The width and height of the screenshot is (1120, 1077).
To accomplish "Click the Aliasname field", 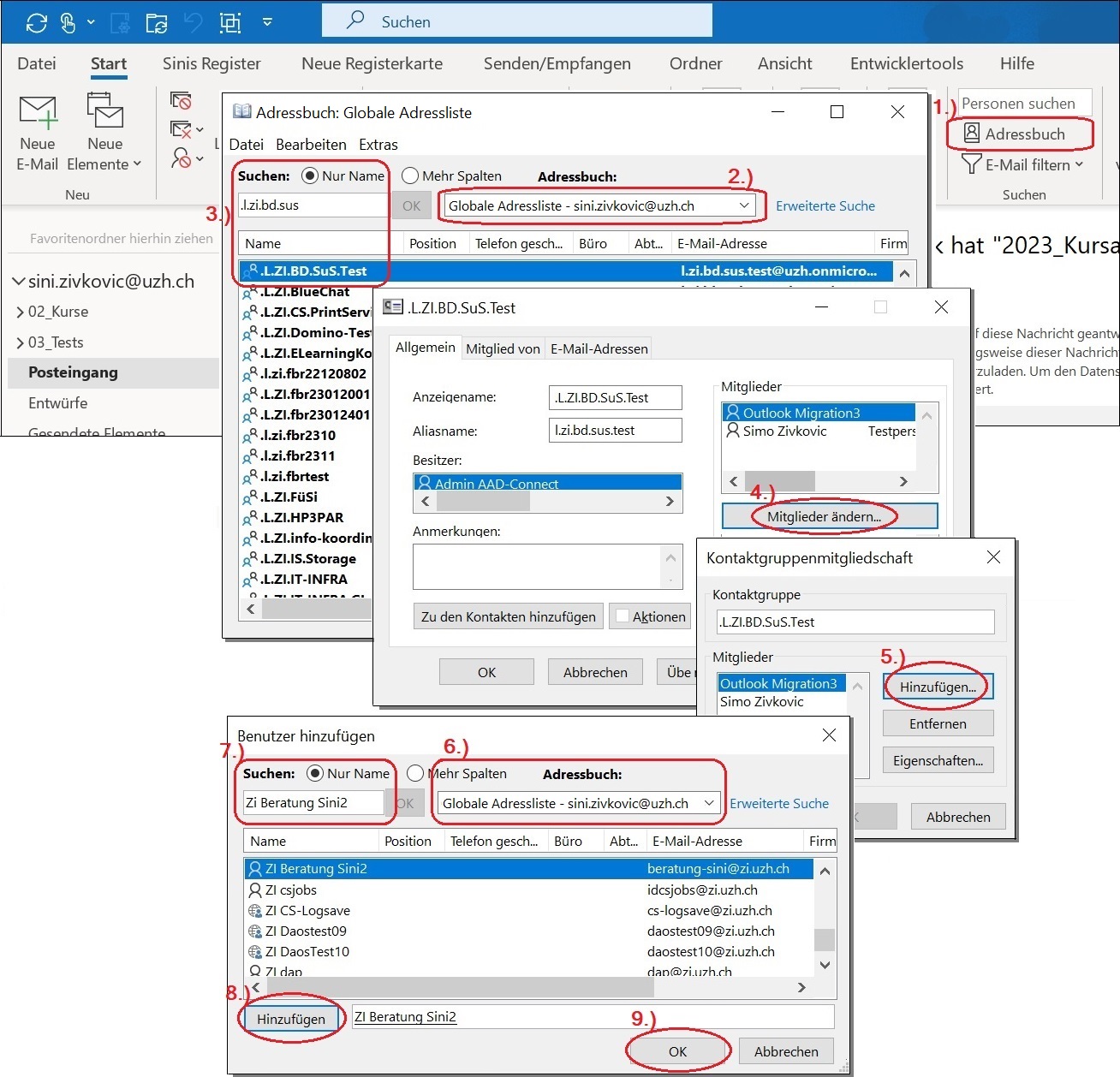I will coord(615,431).
